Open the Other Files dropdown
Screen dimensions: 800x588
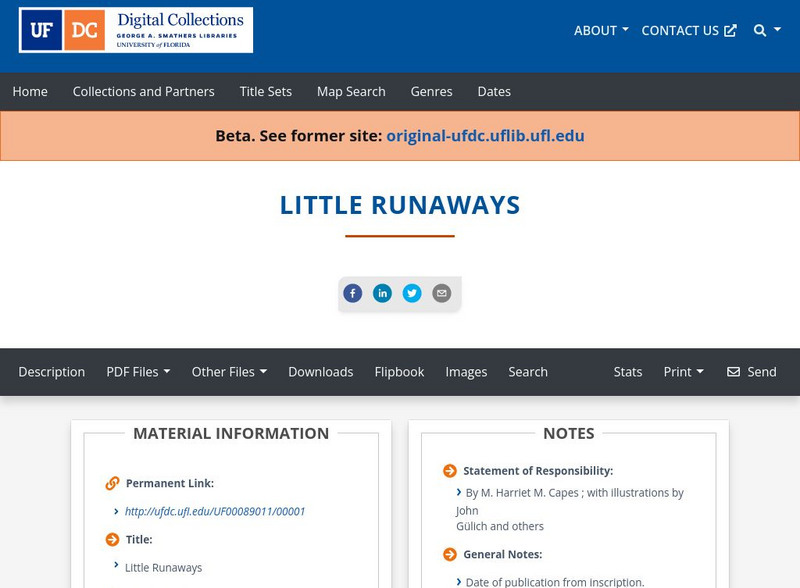(x=229, y=372)
